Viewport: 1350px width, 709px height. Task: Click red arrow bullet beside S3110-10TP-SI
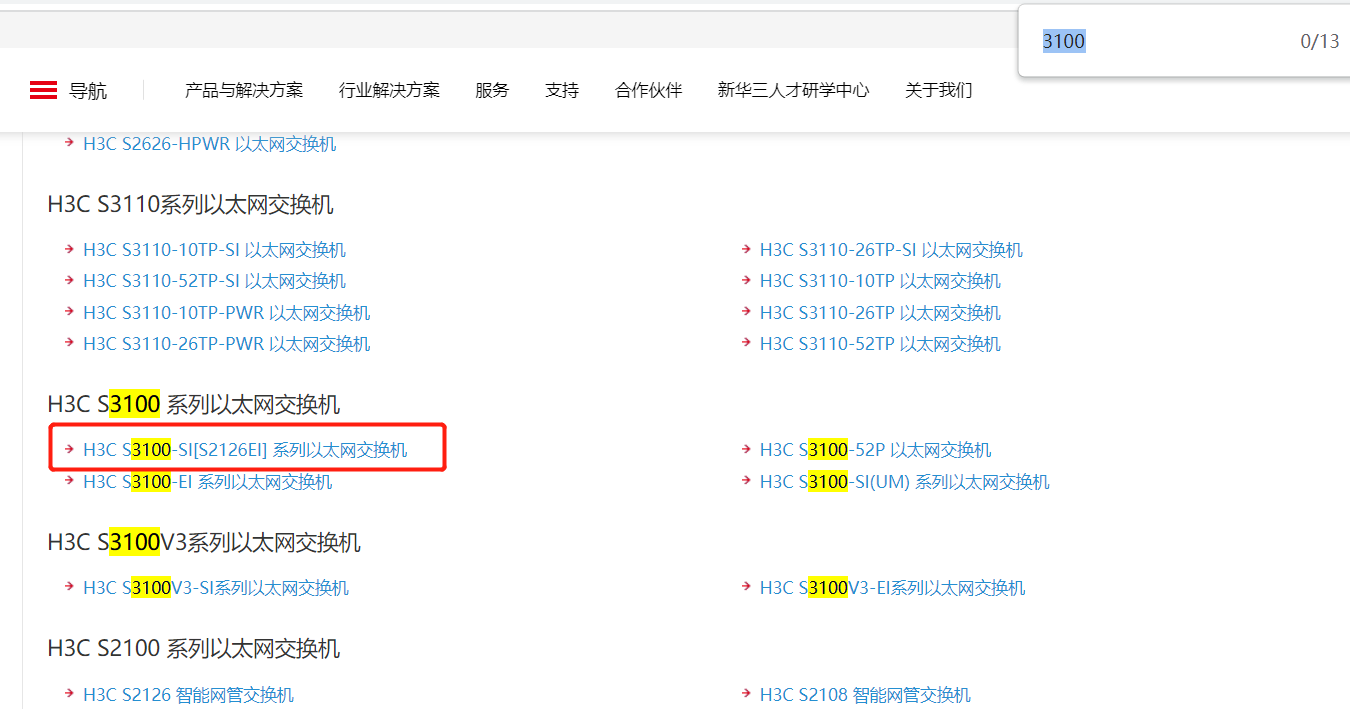69,249
